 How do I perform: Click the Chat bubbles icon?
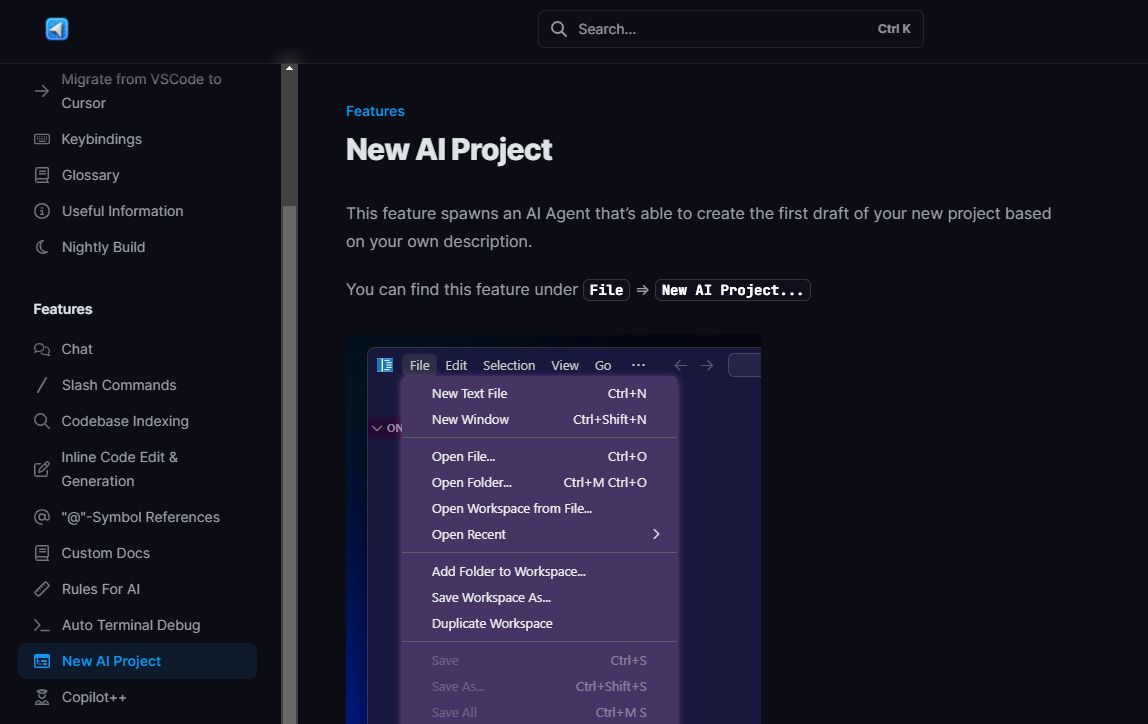[x=42, y=349]
